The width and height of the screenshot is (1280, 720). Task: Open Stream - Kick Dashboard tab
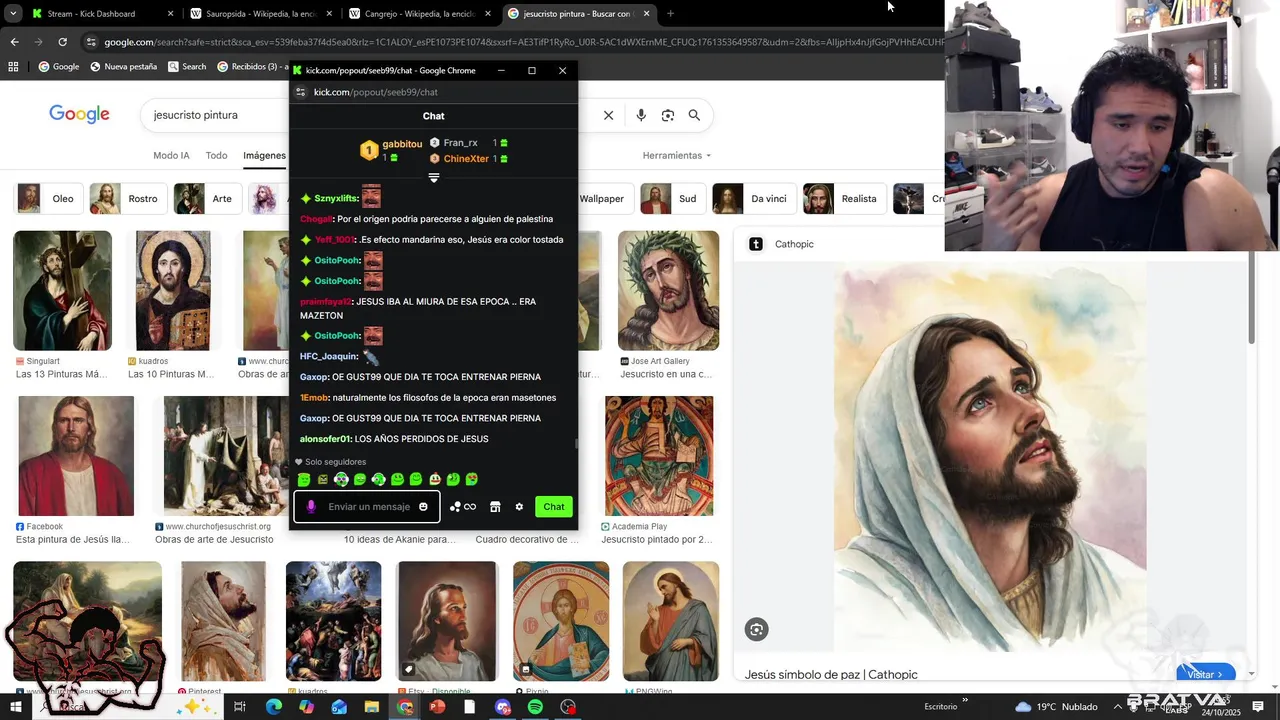[100, 14]
